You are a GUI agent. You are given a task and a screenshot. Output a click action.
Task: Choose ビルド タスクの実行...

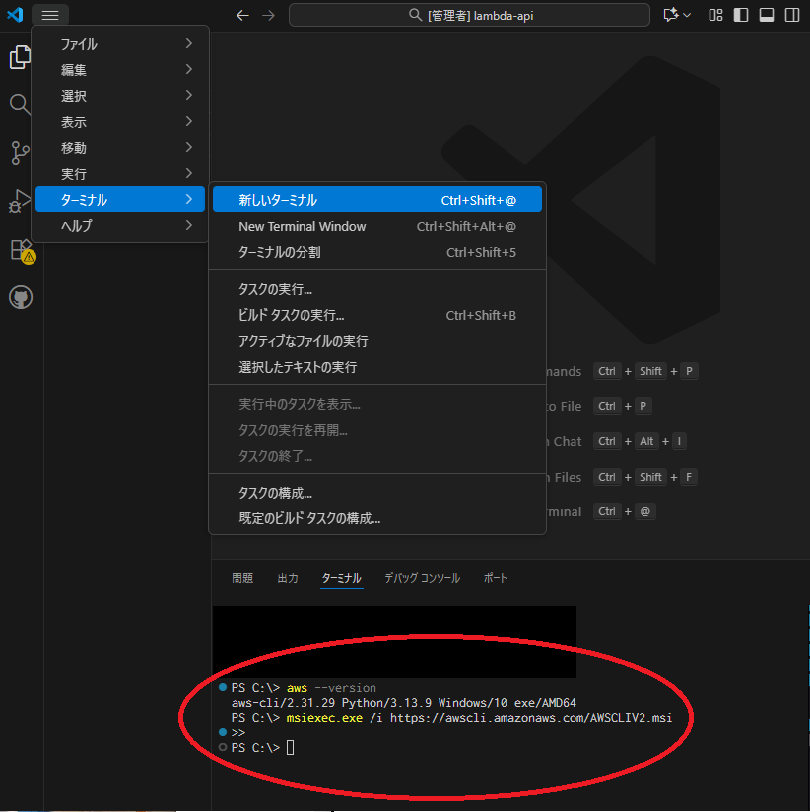coord(377,315)
